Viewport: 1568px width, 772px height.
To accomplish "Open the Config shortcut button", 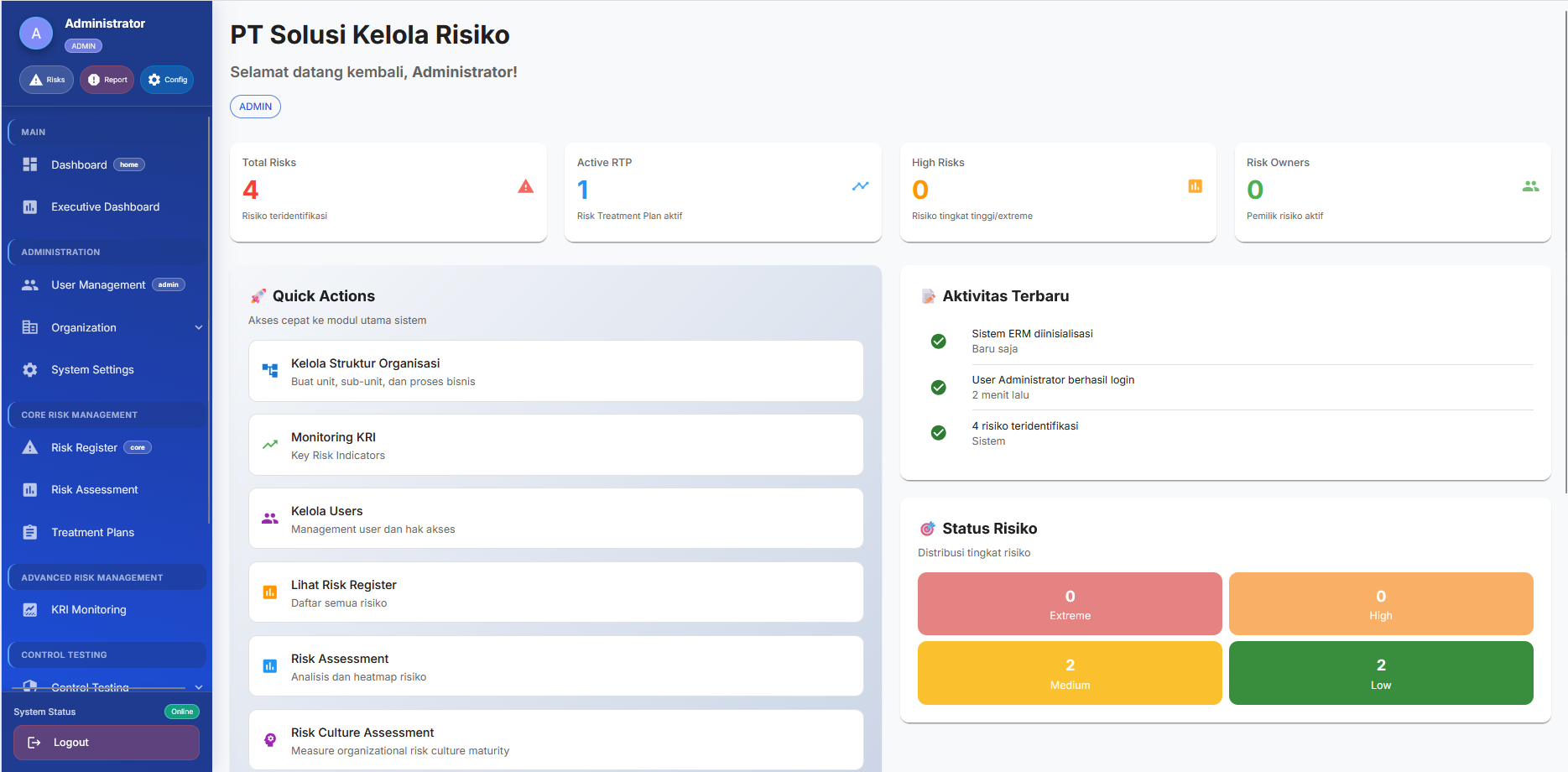I will [167, 80].
